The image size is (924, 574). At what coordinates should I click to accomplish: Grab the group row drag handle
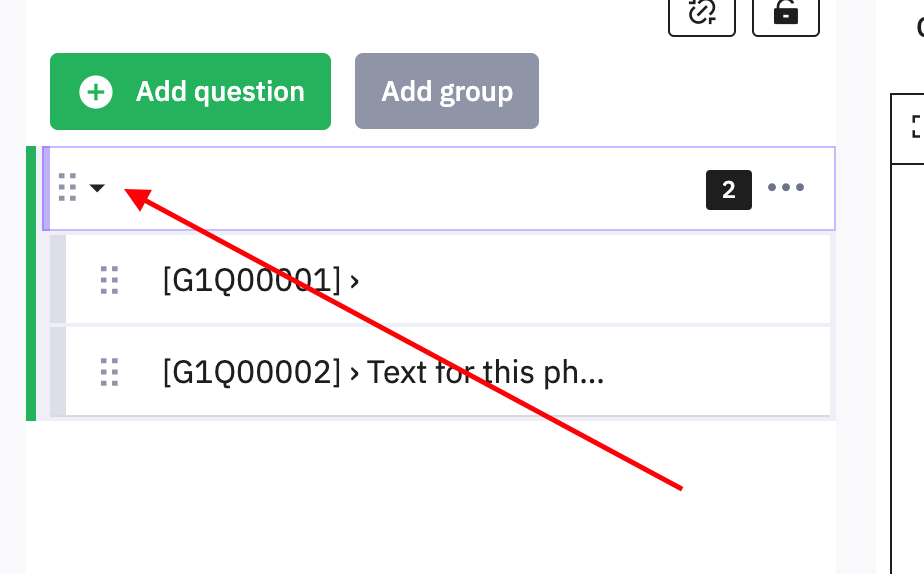point(68,187)
